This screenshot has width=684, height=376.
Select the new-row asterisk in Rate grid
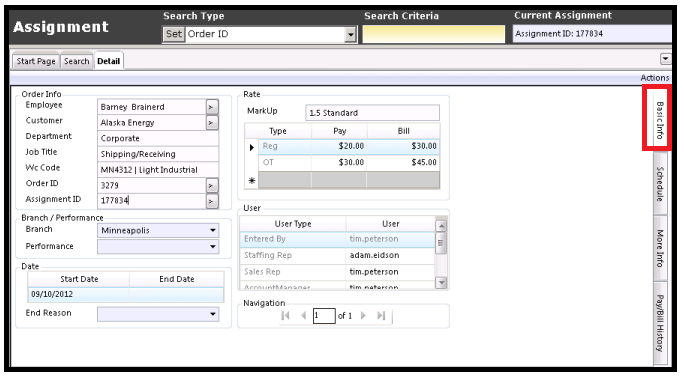(x=252, y=181)
